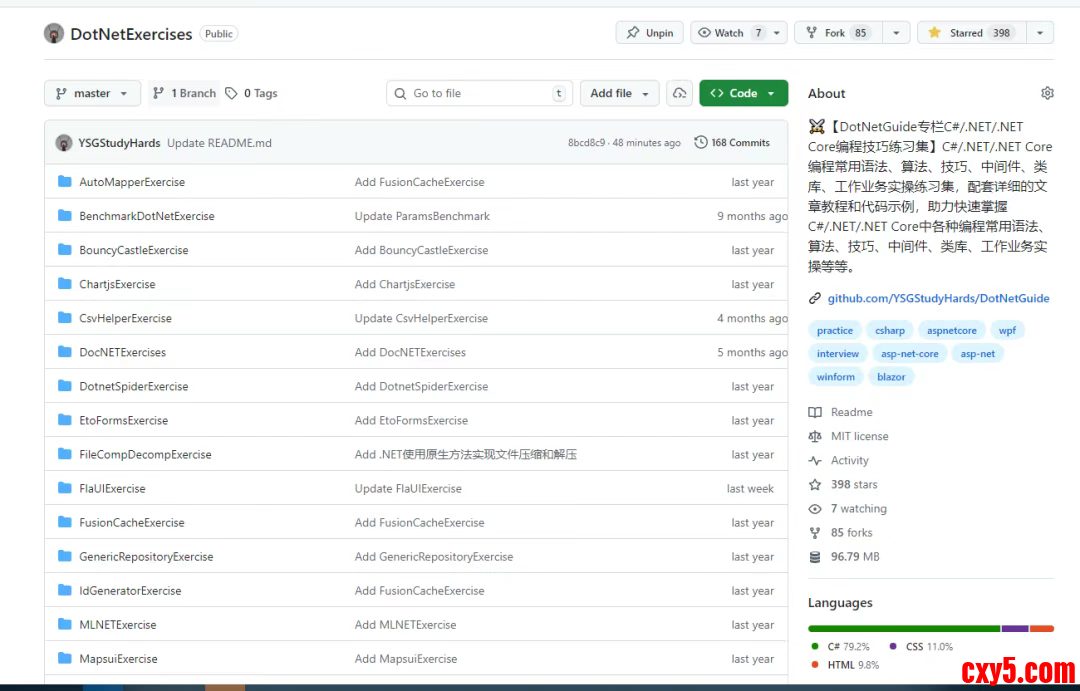Image resolution: width=1080 pixels, height=691 pixels.
Task: Click the About settings gear icon
Action: (x=1047, y=93)
